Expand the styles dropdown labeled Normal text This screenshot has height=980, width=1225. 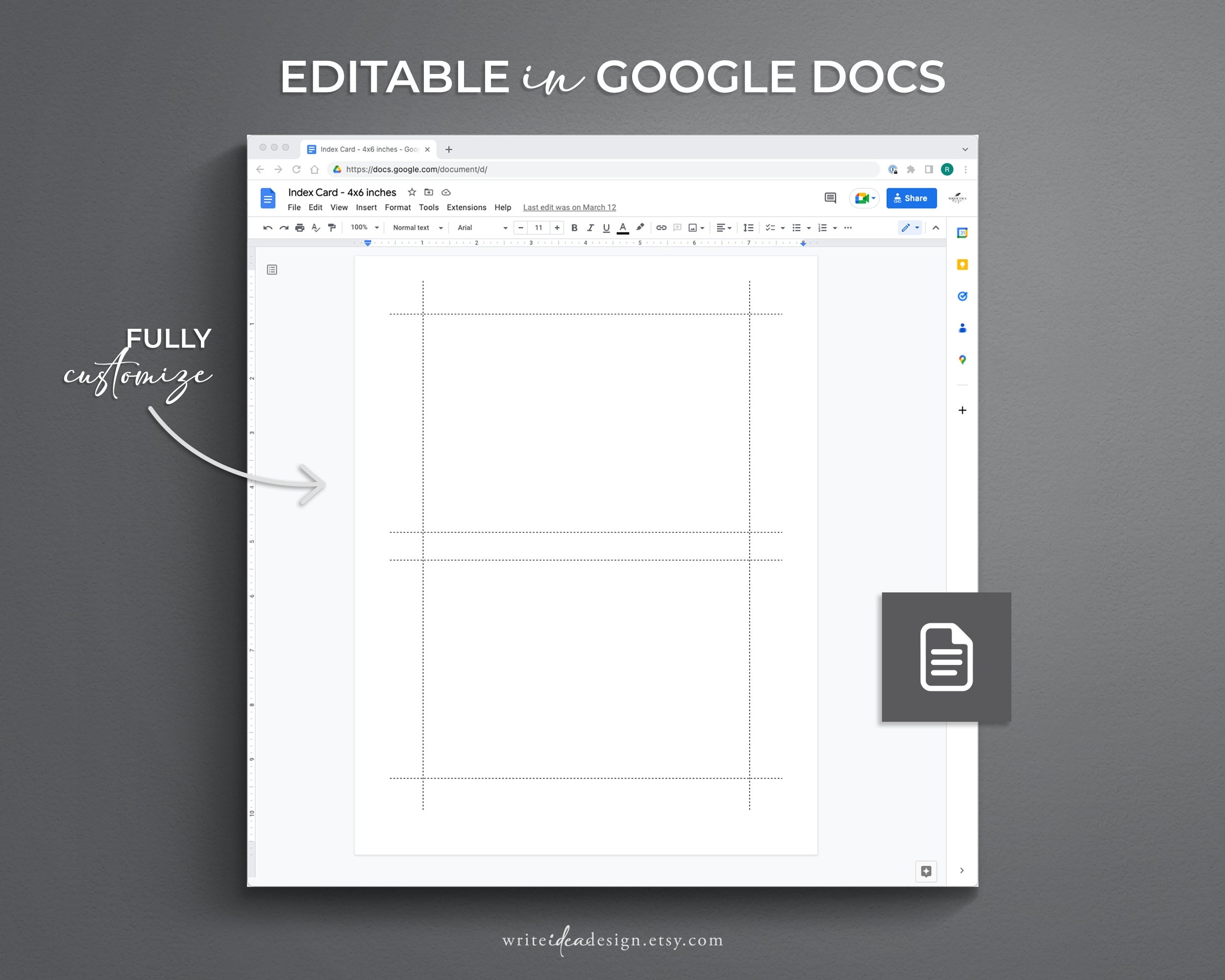pos(416,227)
